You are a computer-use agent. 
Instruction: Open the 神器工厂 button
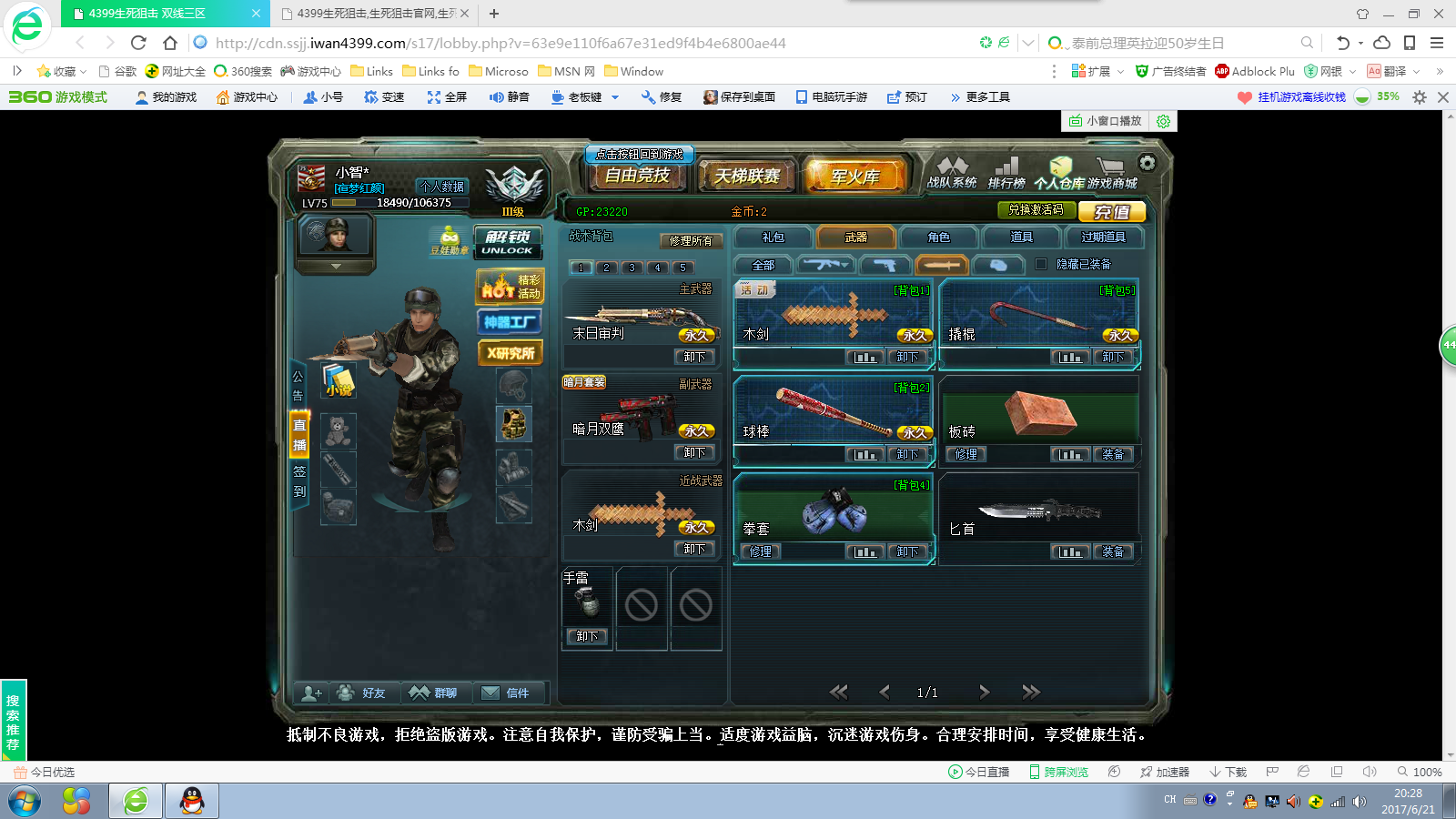click(x=510, y=322)
